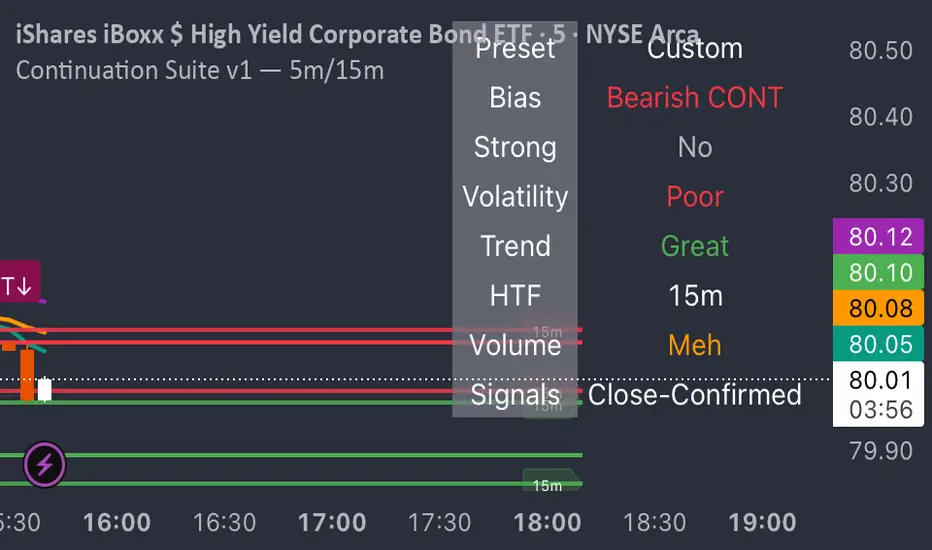Click the 80.50 price scale level
Screen dimensions: 932x550
(x=880, y=51)
